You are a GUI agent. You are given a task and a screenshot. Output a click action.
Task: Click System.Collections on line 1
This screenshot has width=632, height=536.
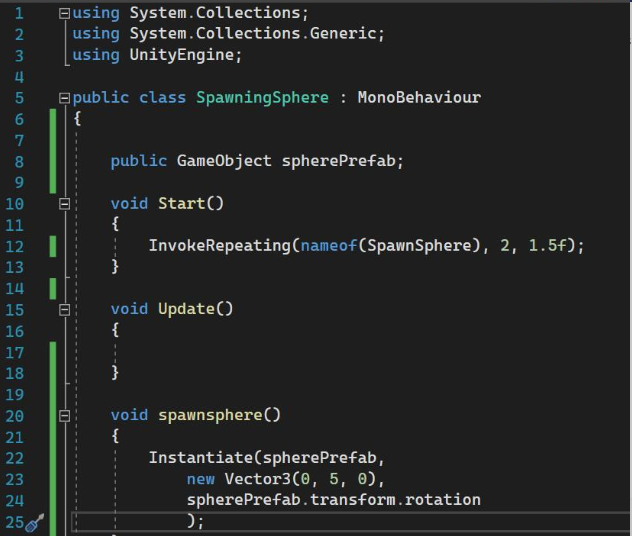click(215, 13)
